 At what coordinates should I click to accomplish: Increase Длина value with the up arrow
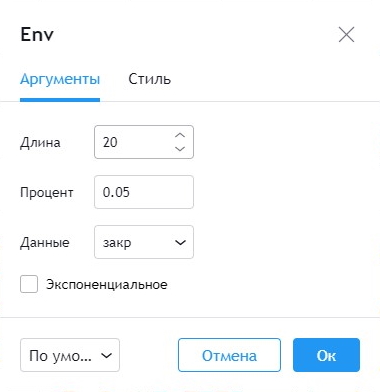[180, 135]
